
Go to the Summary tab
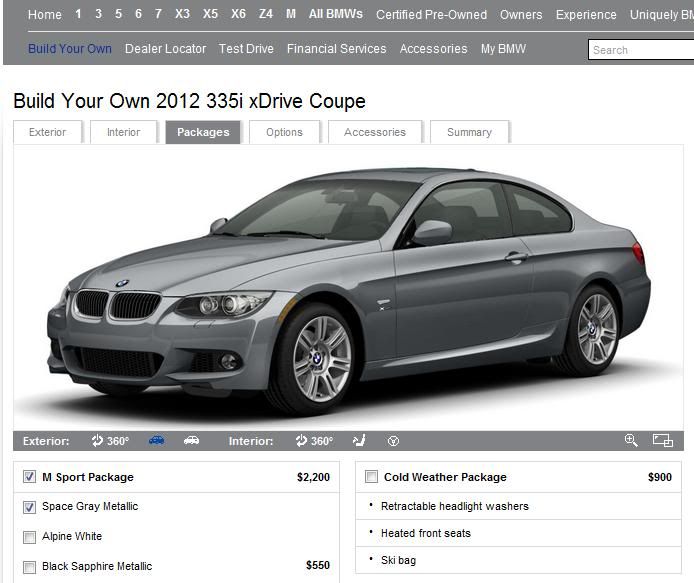pyautogui.click(x=469, y=132)
